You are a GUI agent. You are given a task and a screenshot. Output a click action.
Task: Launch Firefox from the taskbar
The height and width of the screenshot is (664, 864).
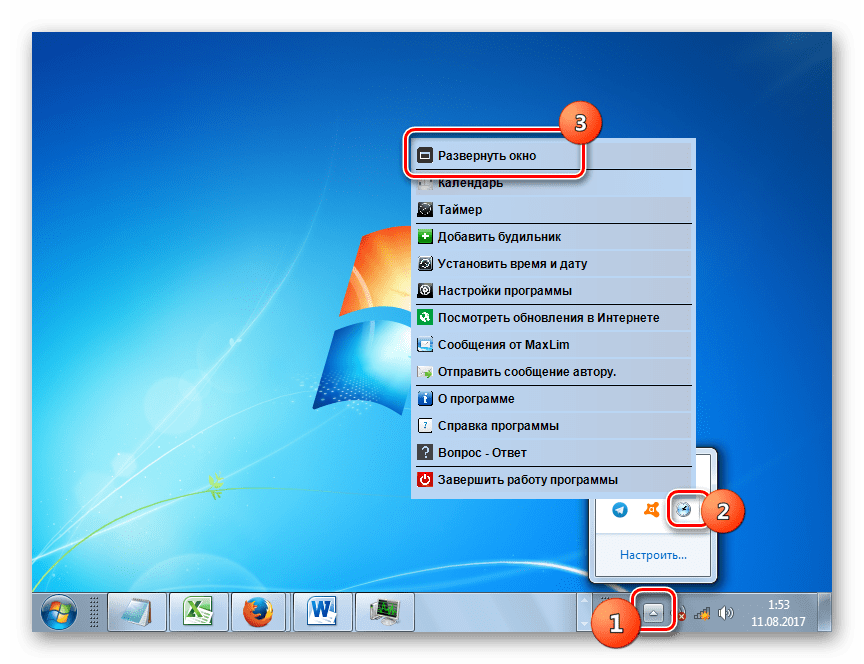(258, 612)
